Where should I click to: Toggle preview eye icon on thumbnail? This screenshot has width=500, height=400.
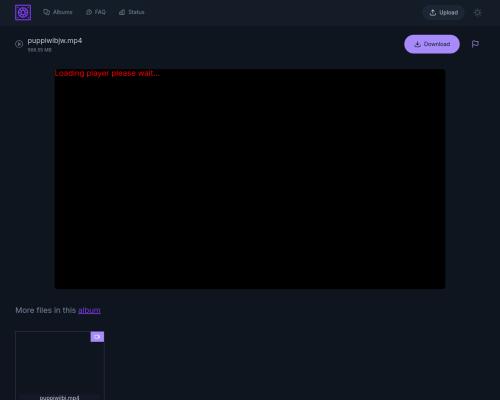point(97,337)
